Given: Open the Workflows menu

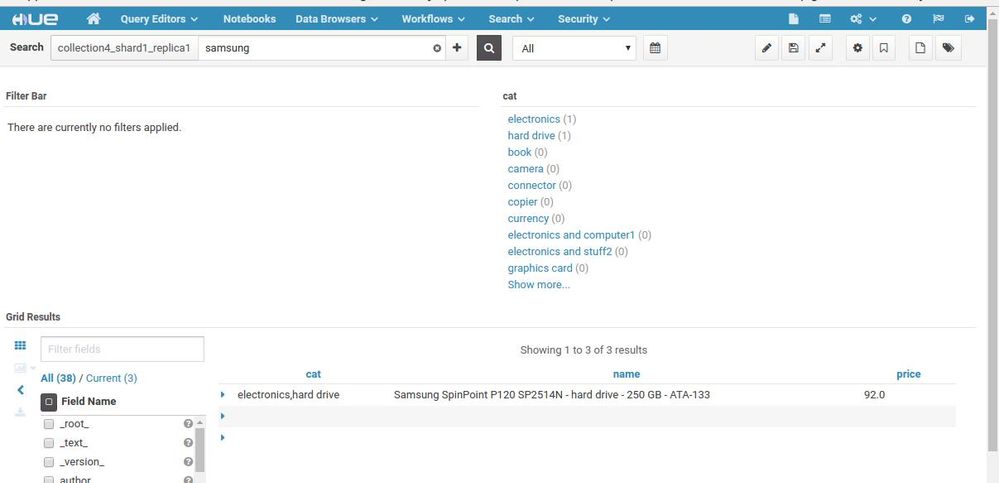Looking at the screenshot, I should click(433, 19).
